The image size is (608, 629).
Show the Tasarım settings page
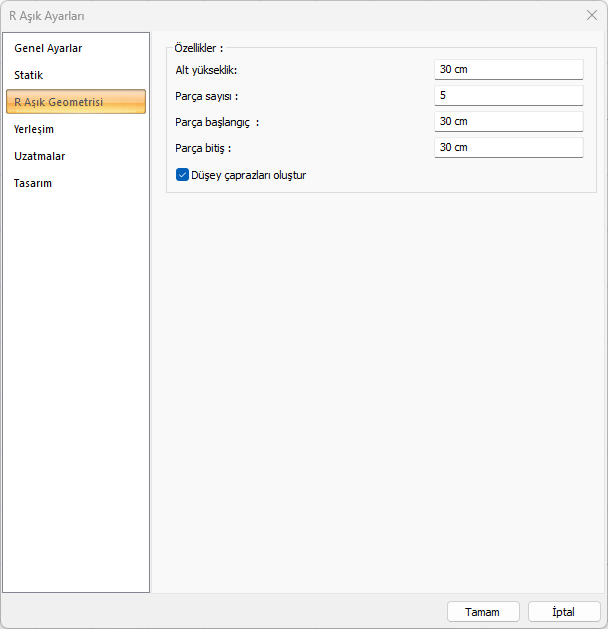[33, 183]
